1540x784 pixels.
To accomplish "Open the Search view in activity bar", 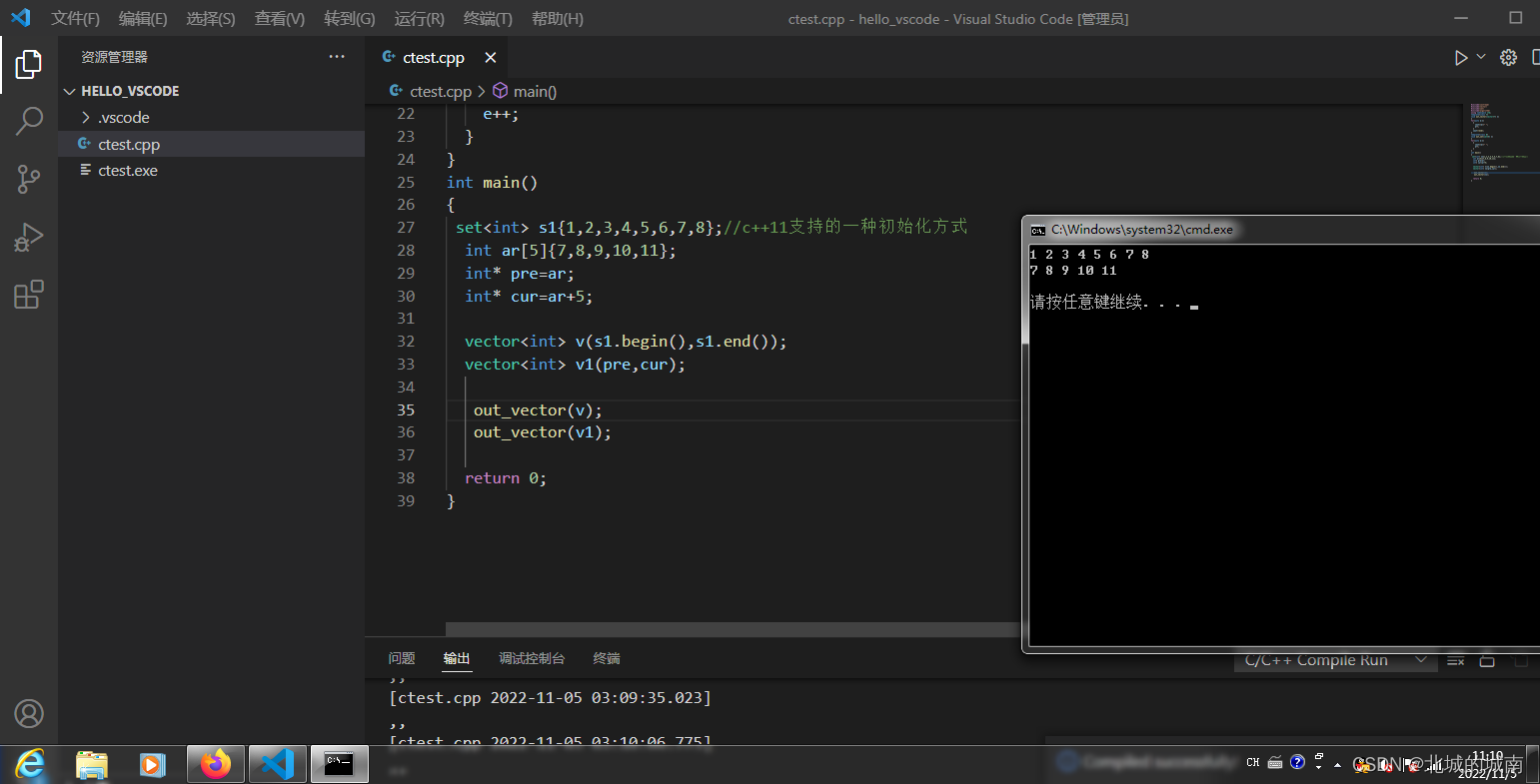I will coord(29,122).
